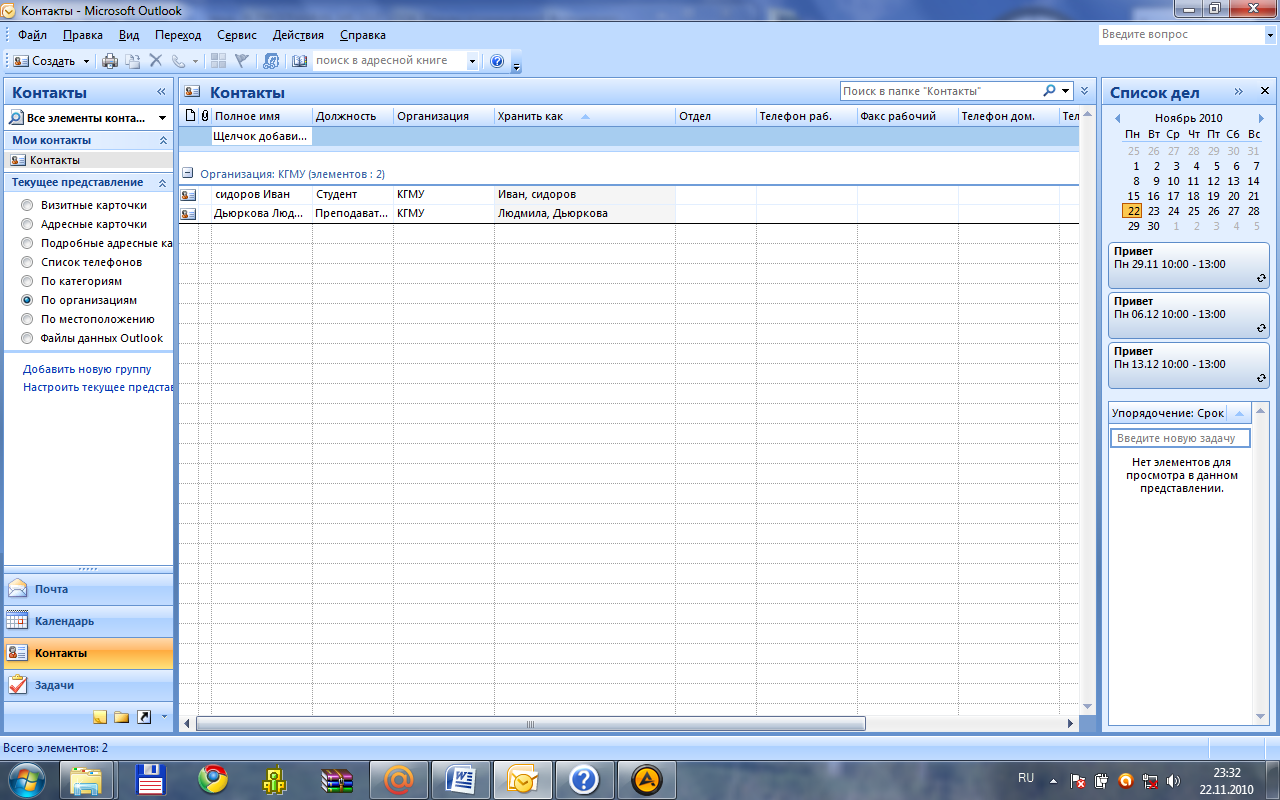
Task: Switch to Задачи in navigation pane
Action: click(x=88, y=685)
